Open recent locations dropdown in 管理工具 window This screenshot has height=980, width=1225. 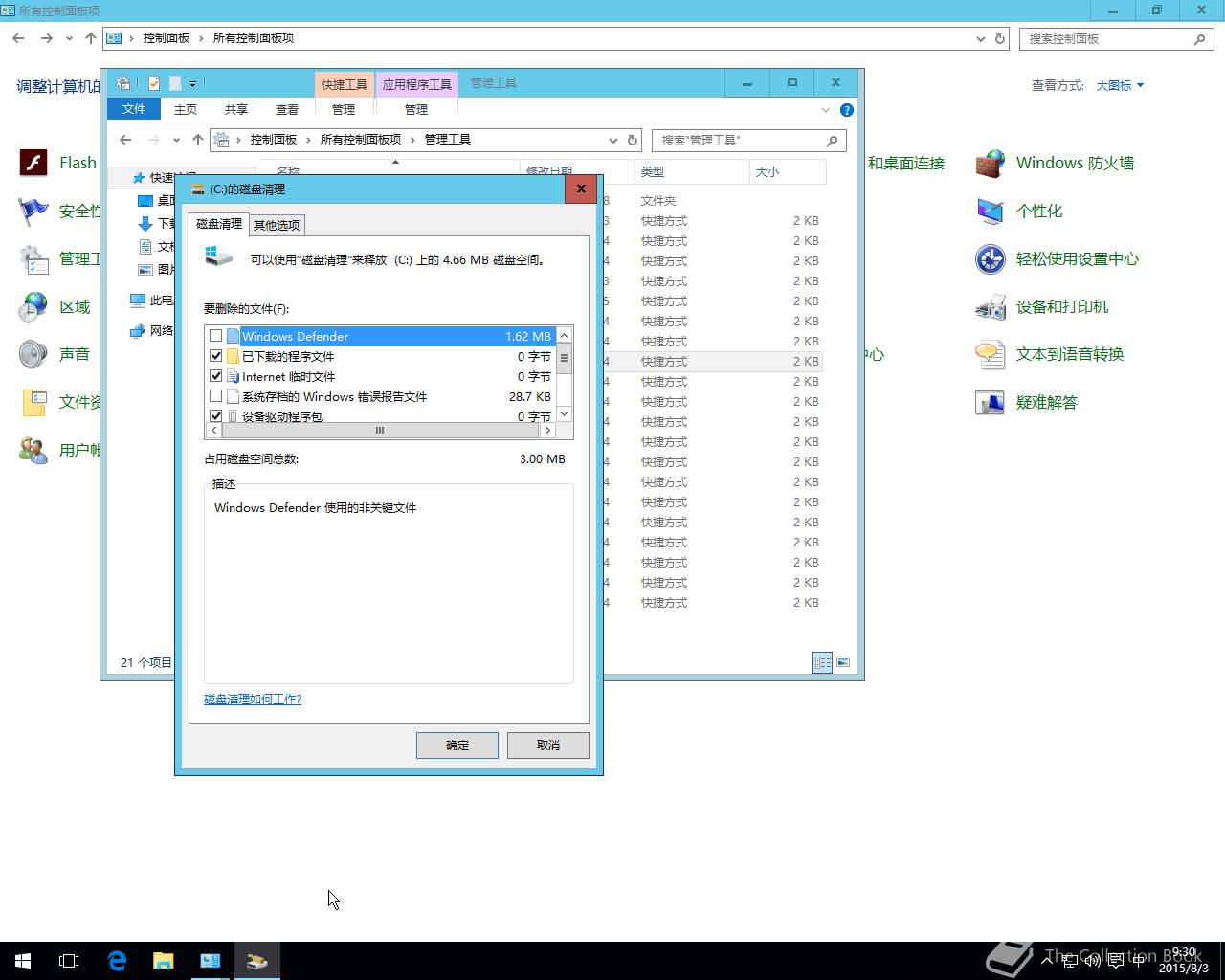[176, 140]
